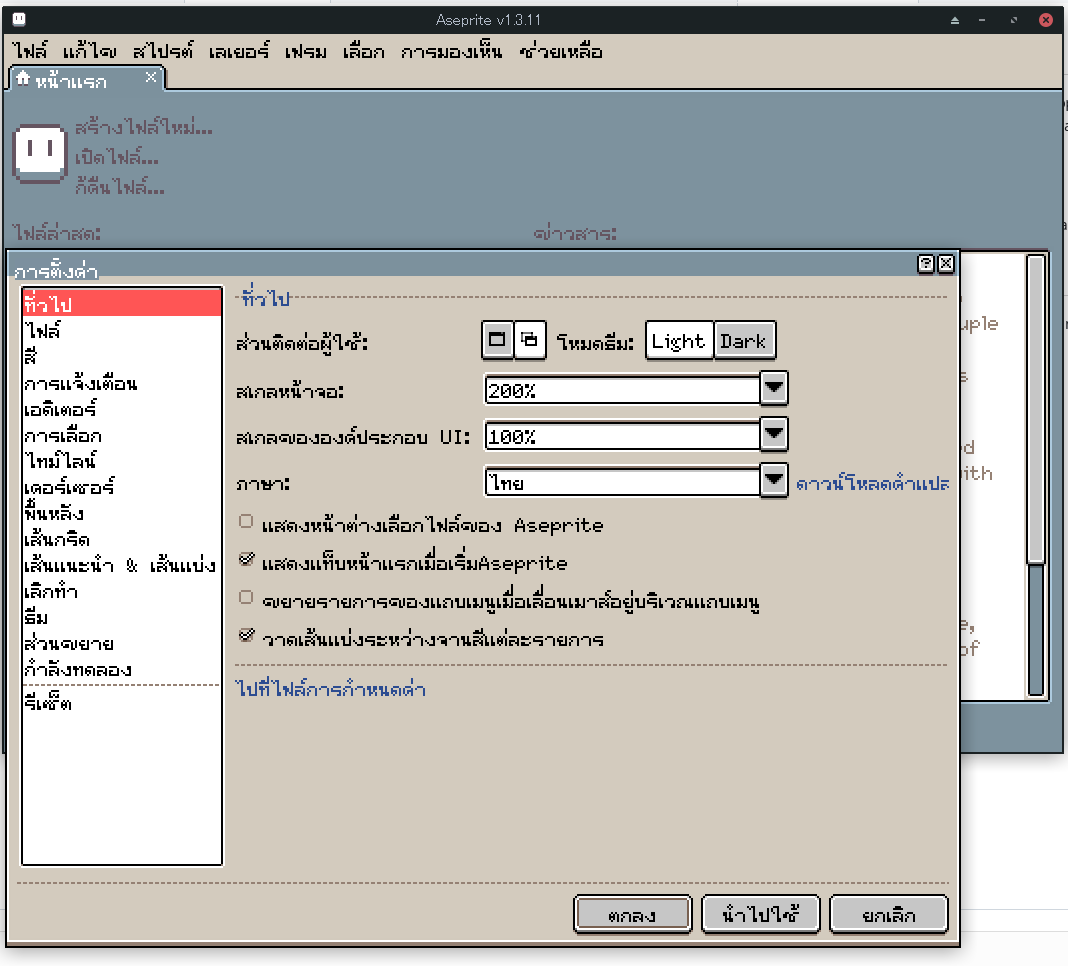The width and height of the screenshot is (1068, 966).
Task: Open the เฟรม menu
Action: [x=306, y=51]
